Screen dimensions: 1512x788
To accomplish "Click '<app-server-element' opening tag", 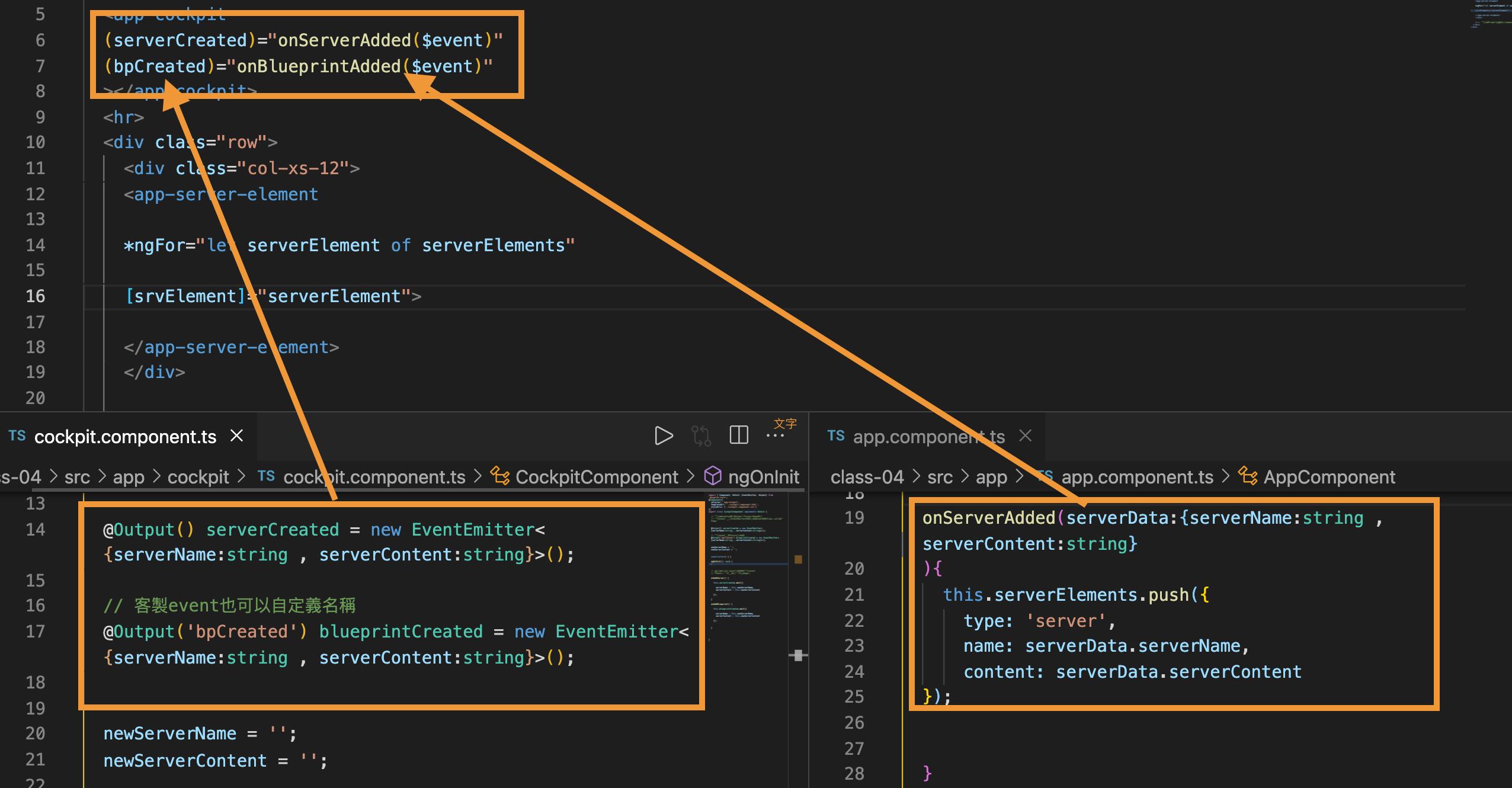I will [221, 194].
